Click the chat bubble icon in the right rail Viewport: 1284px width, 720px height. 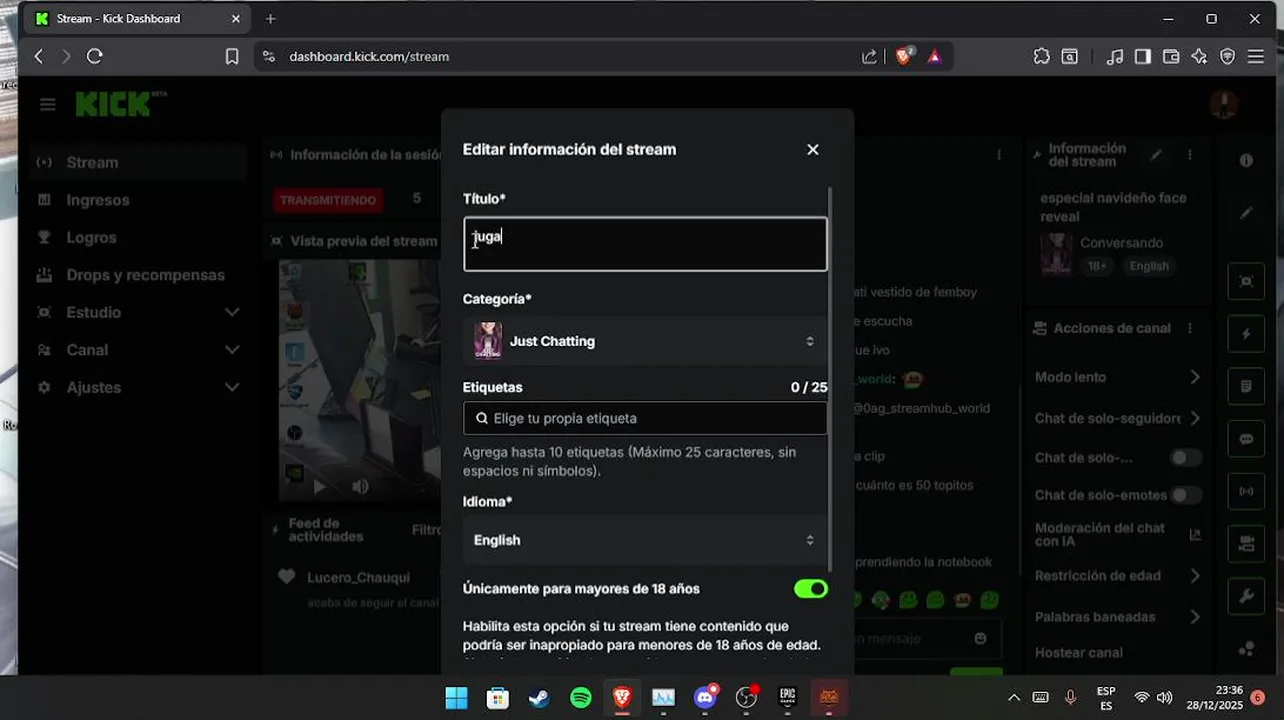[1246, 439]
